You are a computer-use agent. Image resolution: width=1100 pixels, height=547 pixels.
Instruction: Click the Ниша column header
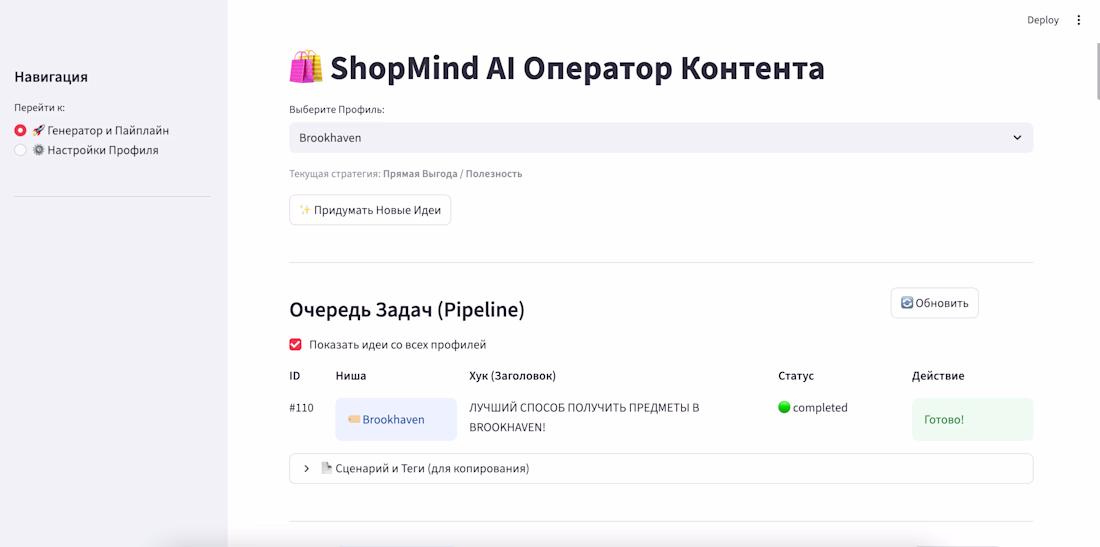point(351,376)
